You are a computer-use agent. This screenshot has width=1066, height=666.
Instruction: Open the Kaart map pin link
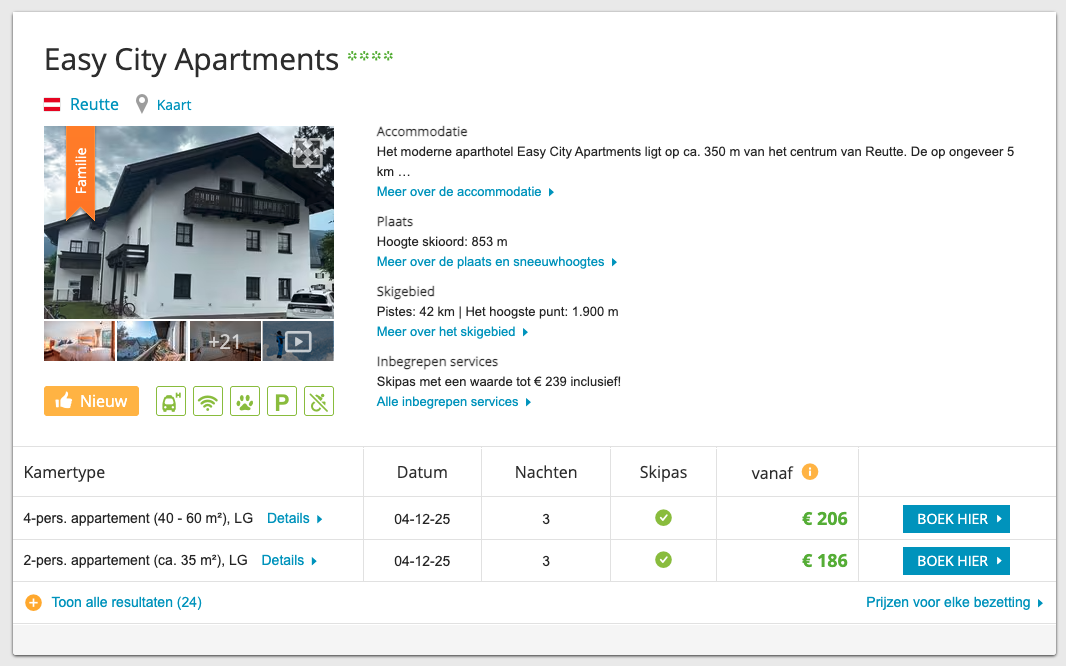coord(164,105)
